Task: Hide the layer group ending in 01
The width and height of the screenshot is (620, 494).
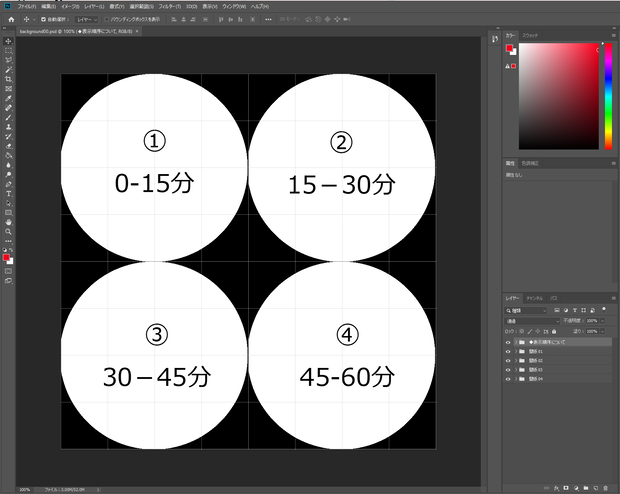Action: pyautogui.click(x=508, y=352)
